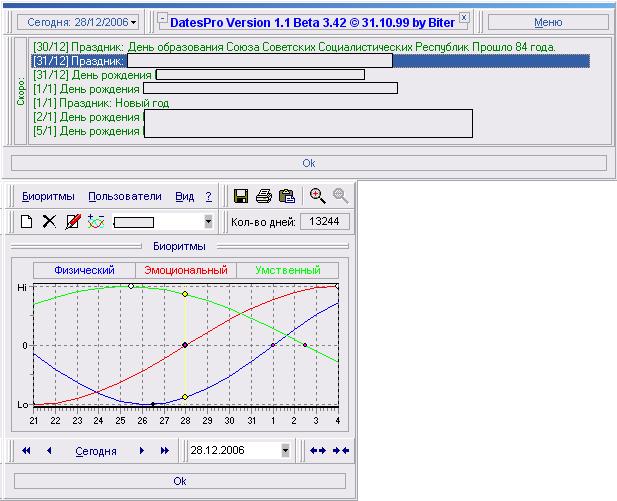The width and height of the screenshot is (617, 501).
Task: Zoom in with the magnifier plus icon
Action: (x=318, y=196)
